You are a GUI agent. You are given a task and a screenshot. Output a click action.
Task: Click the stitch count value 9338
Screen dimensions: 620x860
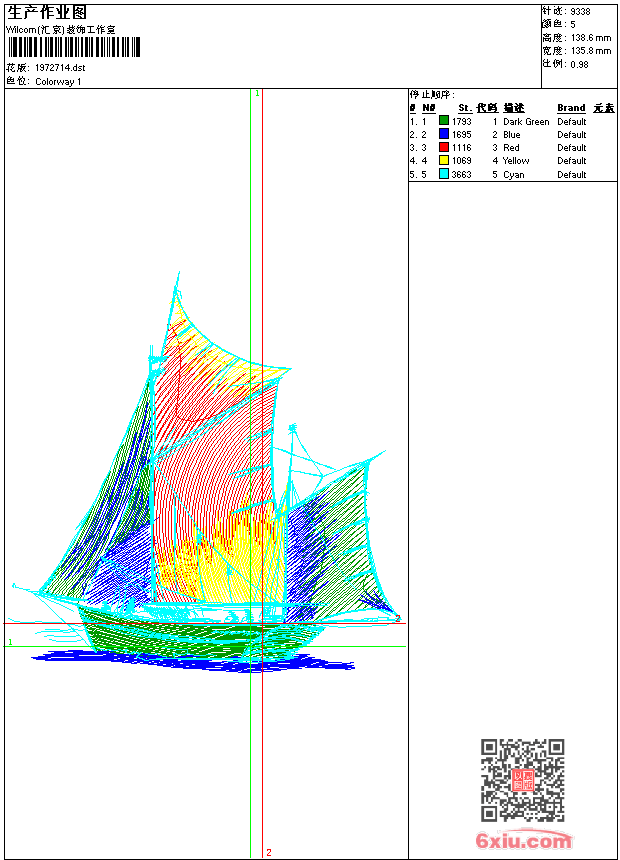(x=580, y=11)
